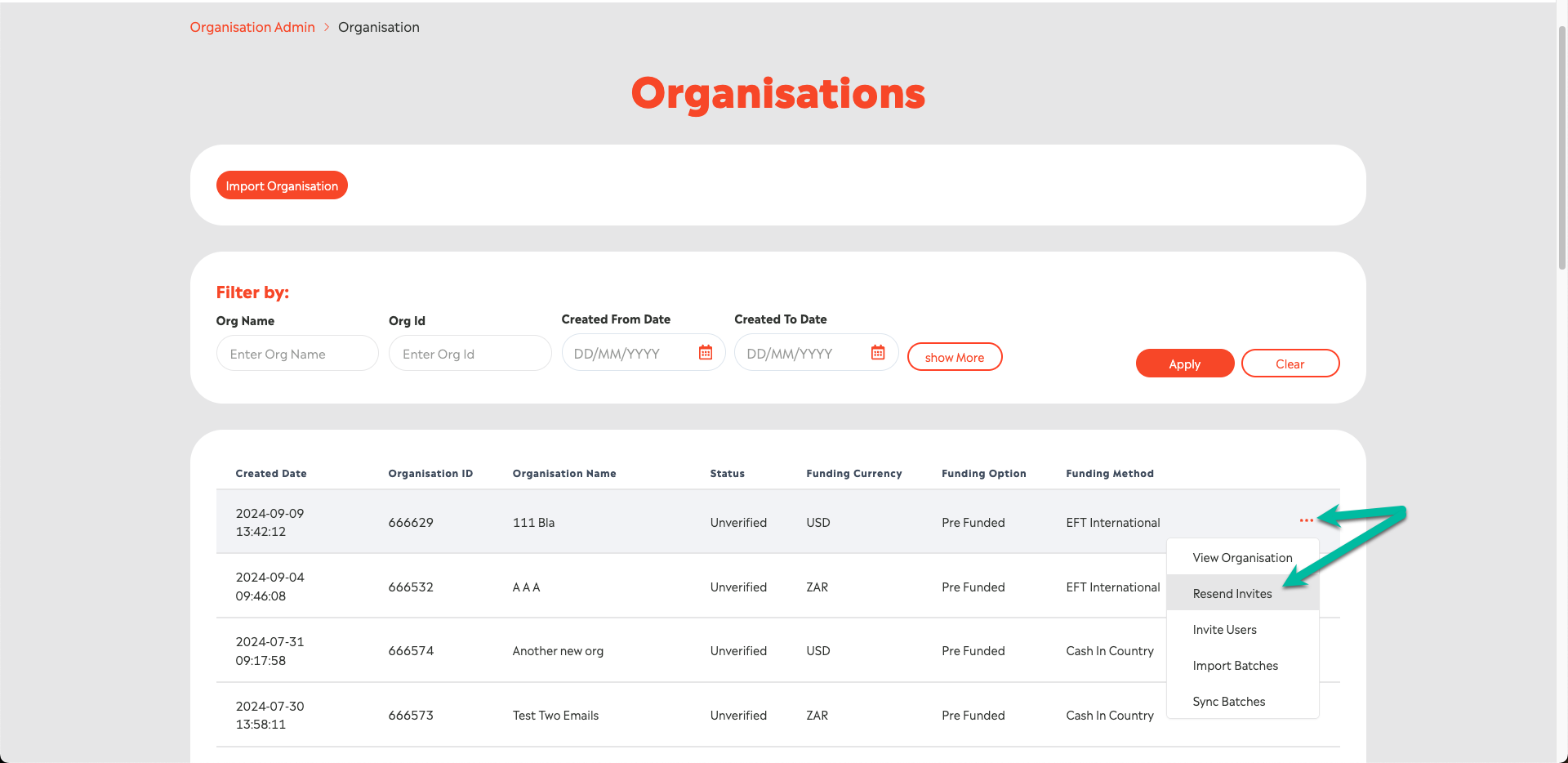This screenshot has height=763, width=1568.
Task: Click the page vertical scrollbar
Action: click(1561, 147)
